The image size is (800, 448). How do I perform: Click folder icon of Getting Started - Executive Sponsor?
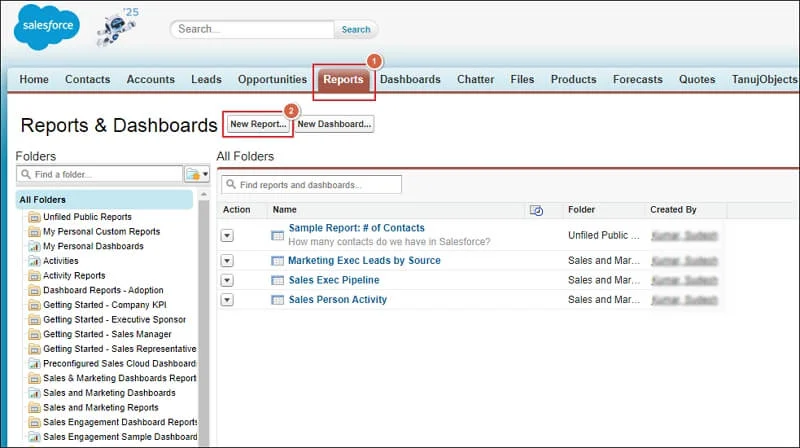[x=34, y=320]
